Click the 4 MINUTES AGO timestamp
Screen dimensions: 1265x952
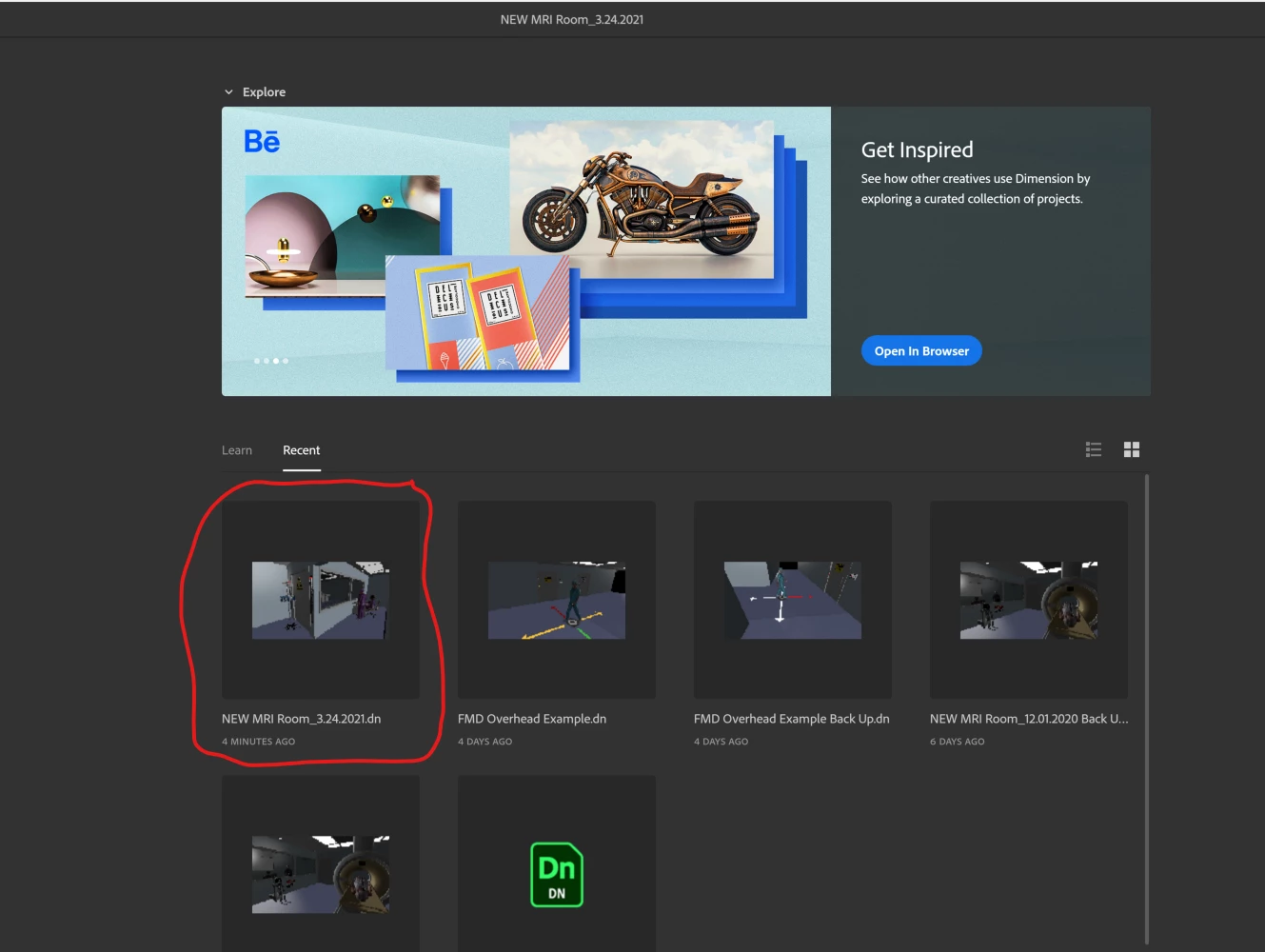[259, 742]
